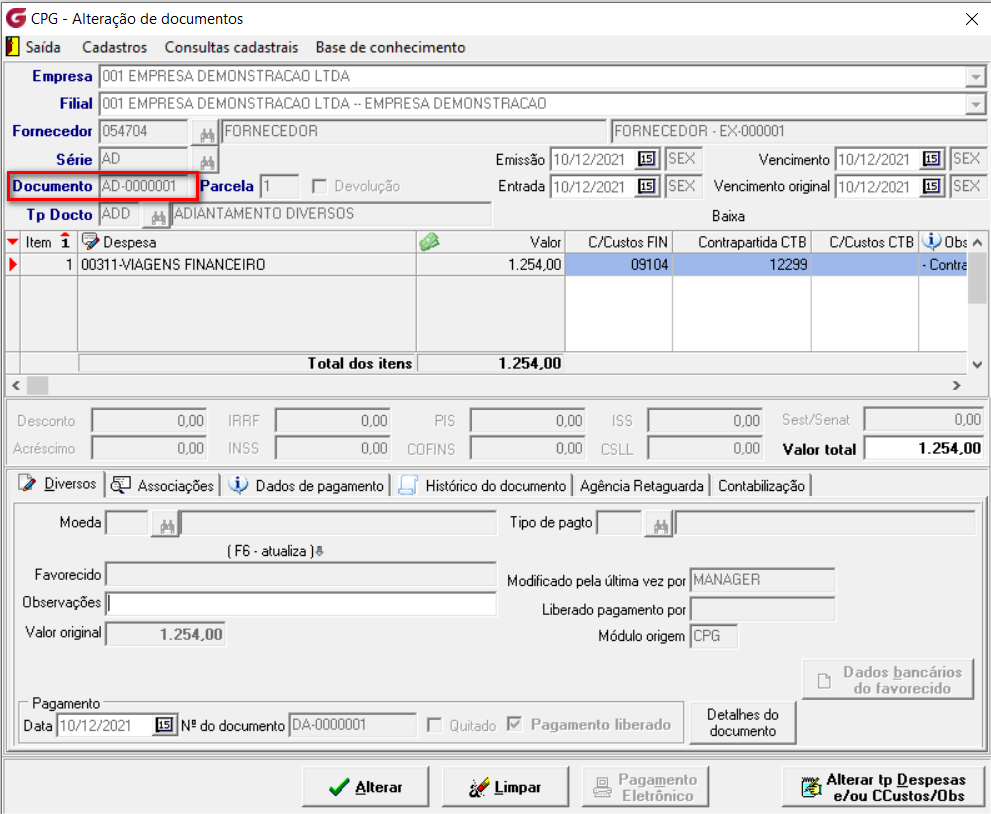The width and height of the screenshot is (991, 814).
Task: Close the CPG Alteração de documentos window
Action: tap(972, 19)
